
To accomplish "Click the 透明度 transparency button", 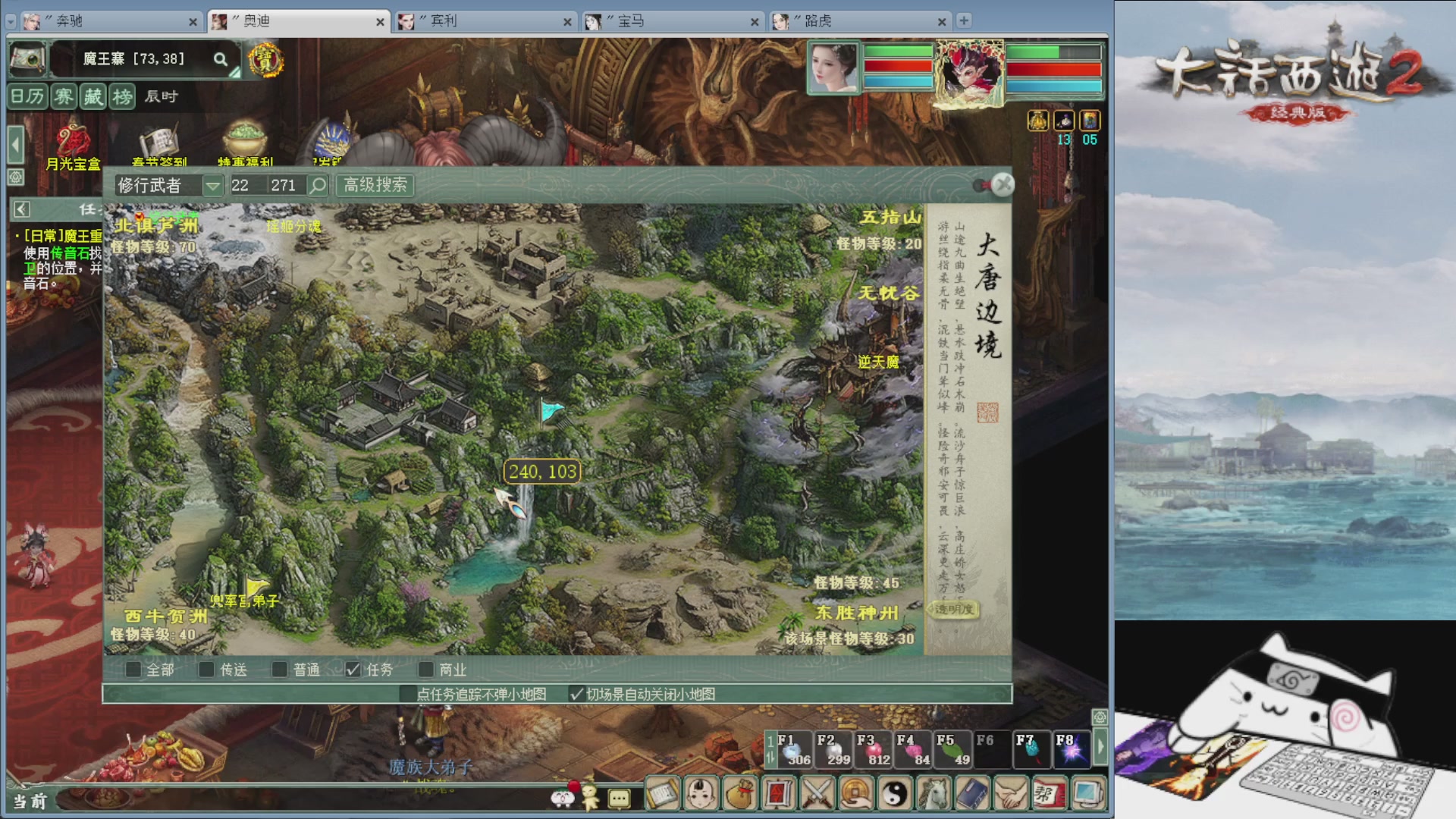I will pos(954,609).
